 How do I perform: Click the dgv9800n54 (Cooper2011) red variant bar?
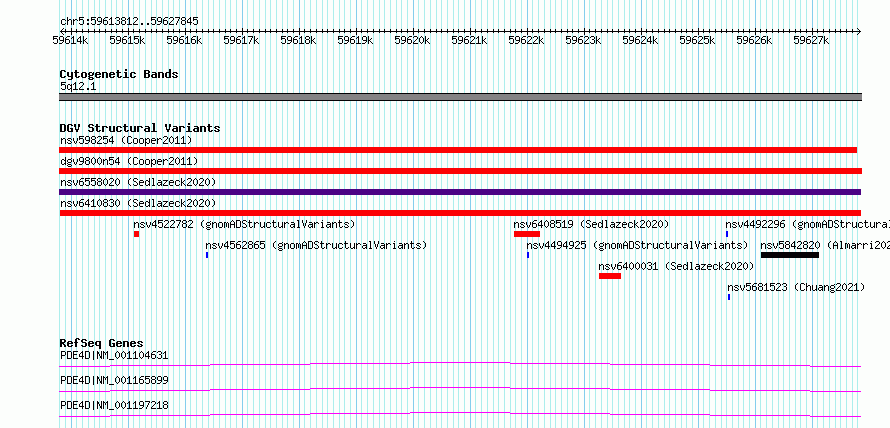click(461, 171)
